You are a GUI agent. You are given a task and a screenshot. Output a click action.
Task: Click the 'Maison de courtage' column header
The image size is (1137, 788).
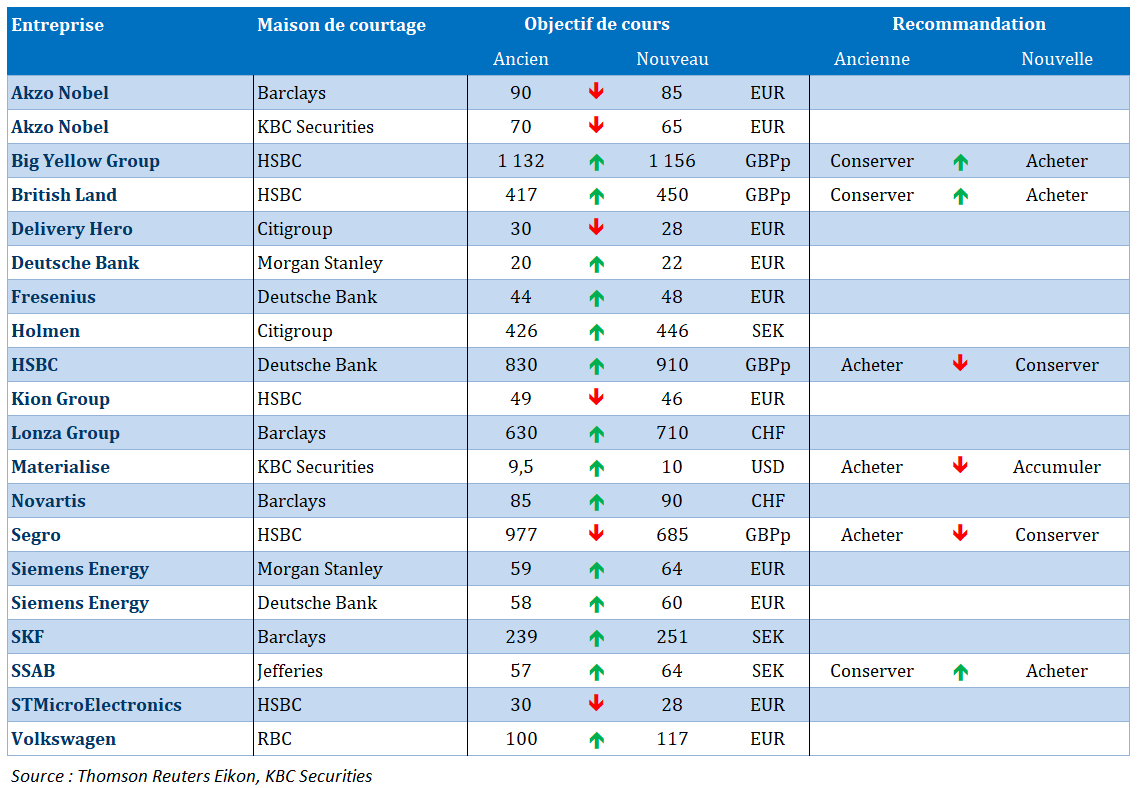click(341, 25)
